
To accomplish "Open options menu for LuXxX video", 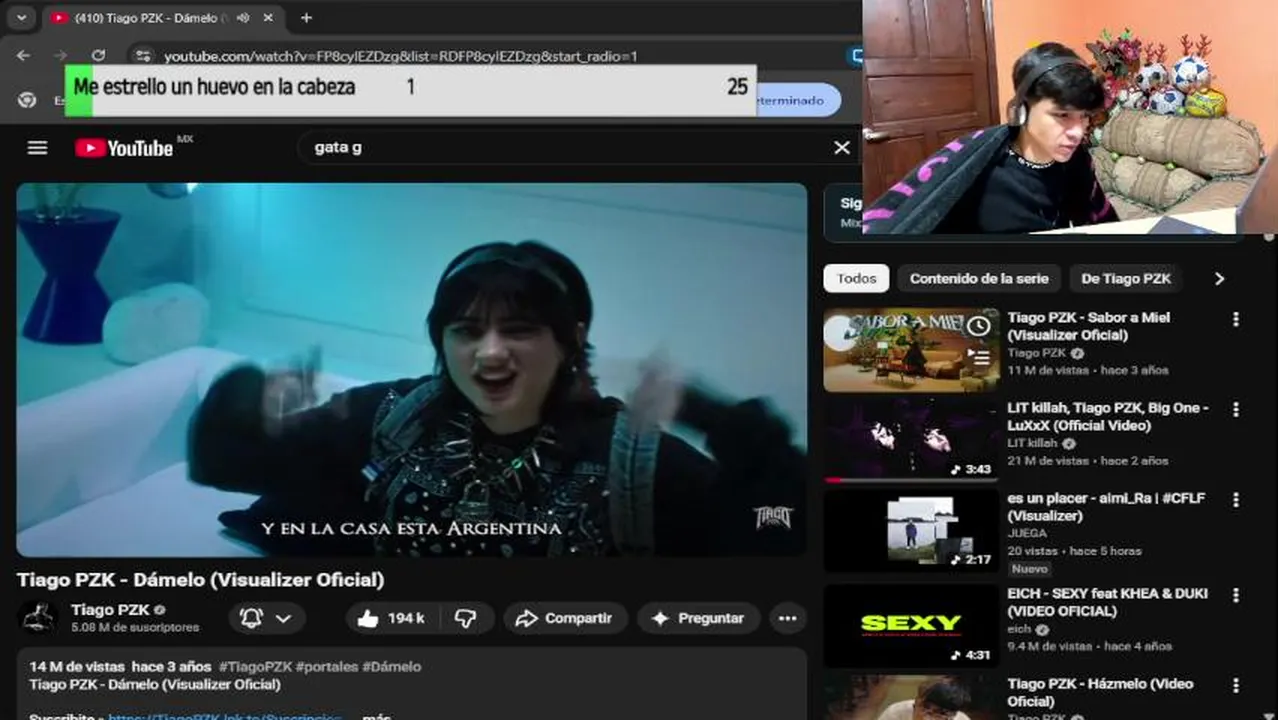I will pyautogui.click(x=1236, y=410).
